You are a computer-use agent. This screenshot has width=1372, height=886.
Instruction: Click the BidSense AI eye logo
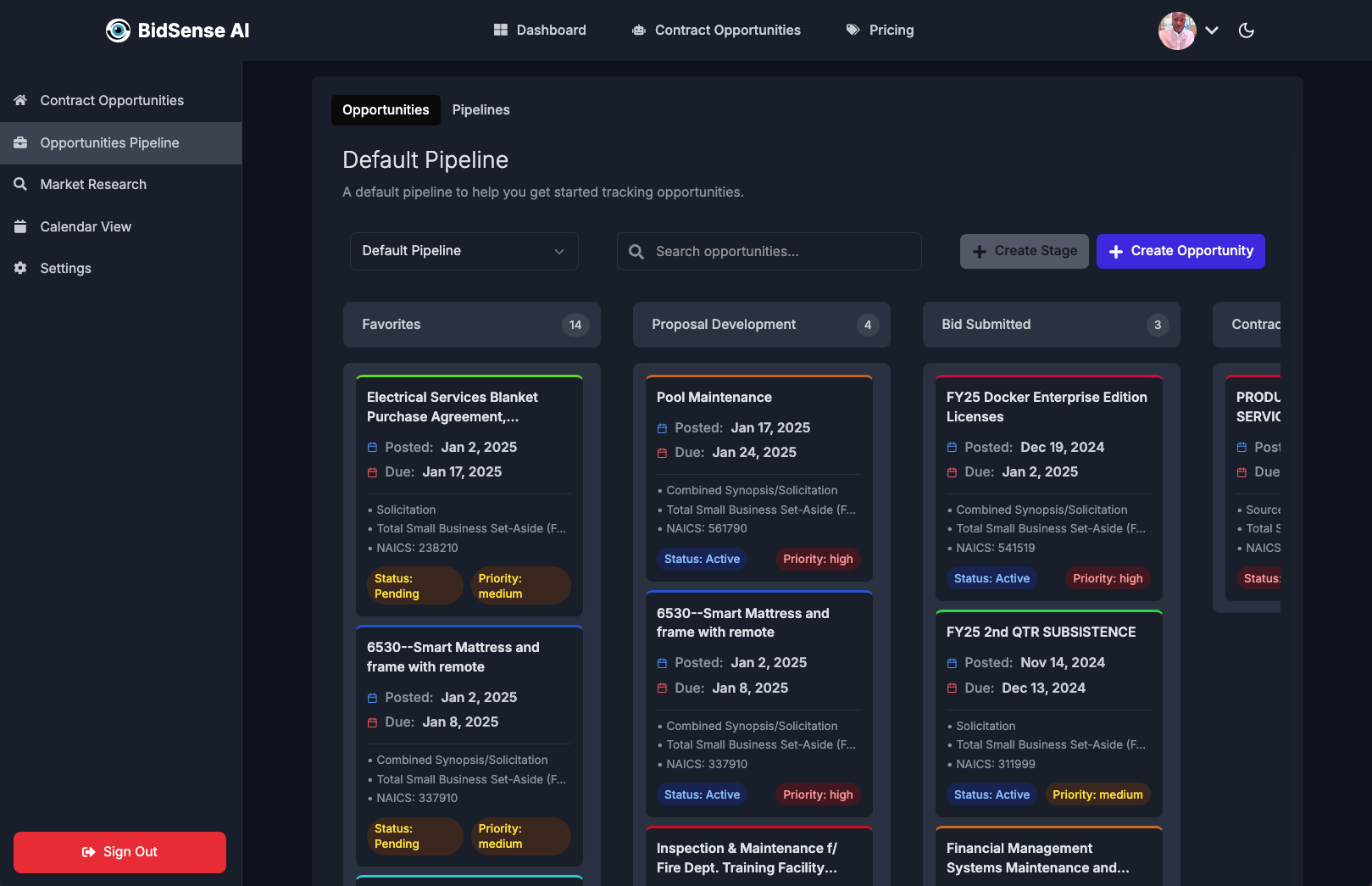118,30
